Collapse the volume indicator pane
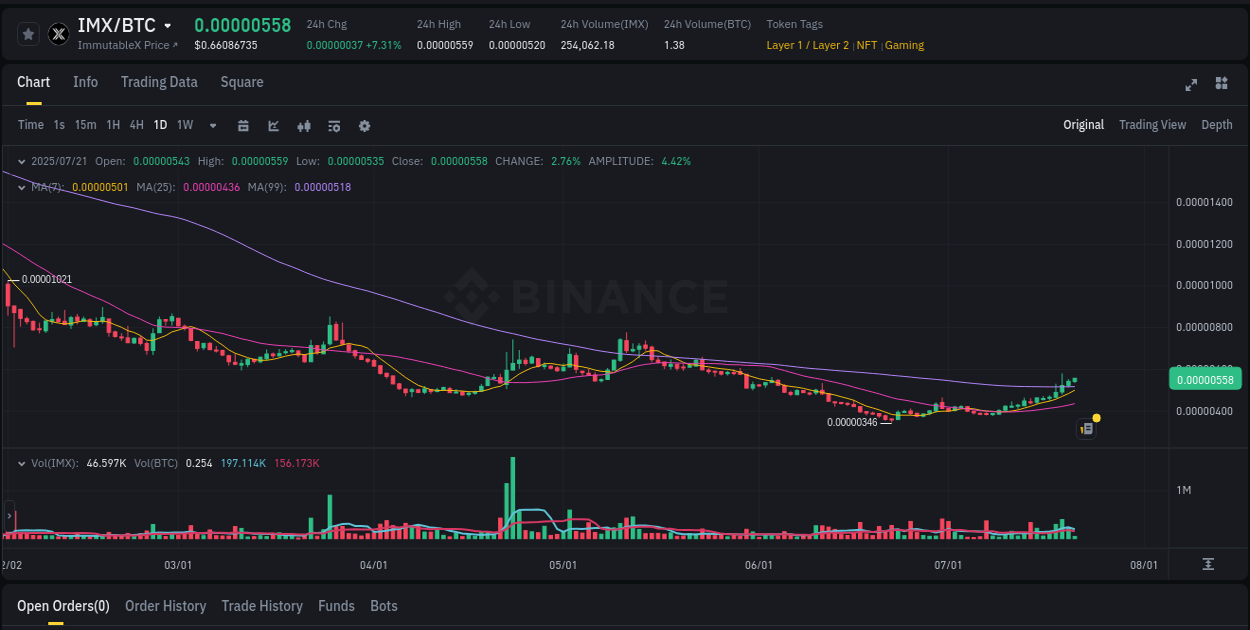Viewport: 1250px width, 630px height. [x=21, y=463]
